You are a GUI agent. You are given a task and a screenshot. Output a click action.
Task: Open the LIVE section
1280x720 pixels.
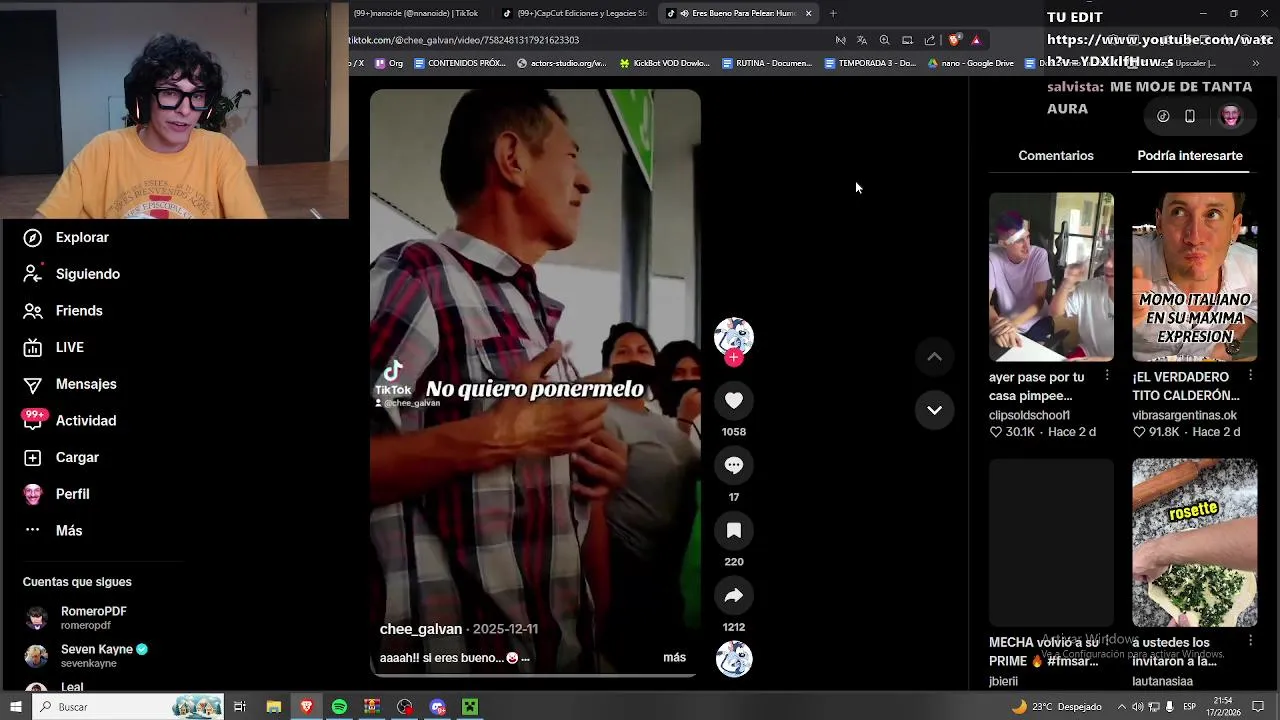tap(54, 347)
